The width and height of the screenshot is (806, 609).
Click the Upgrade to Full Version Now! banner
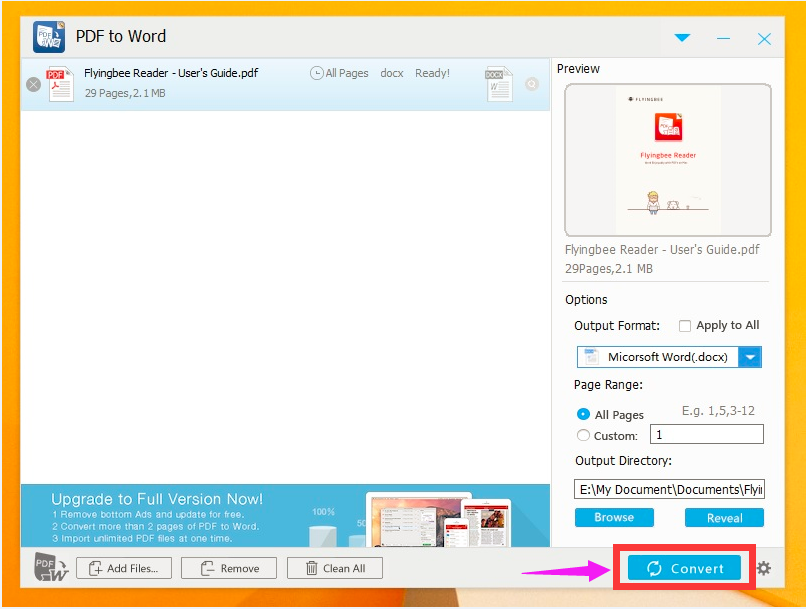pyautogui.click(x=285, y=515)
